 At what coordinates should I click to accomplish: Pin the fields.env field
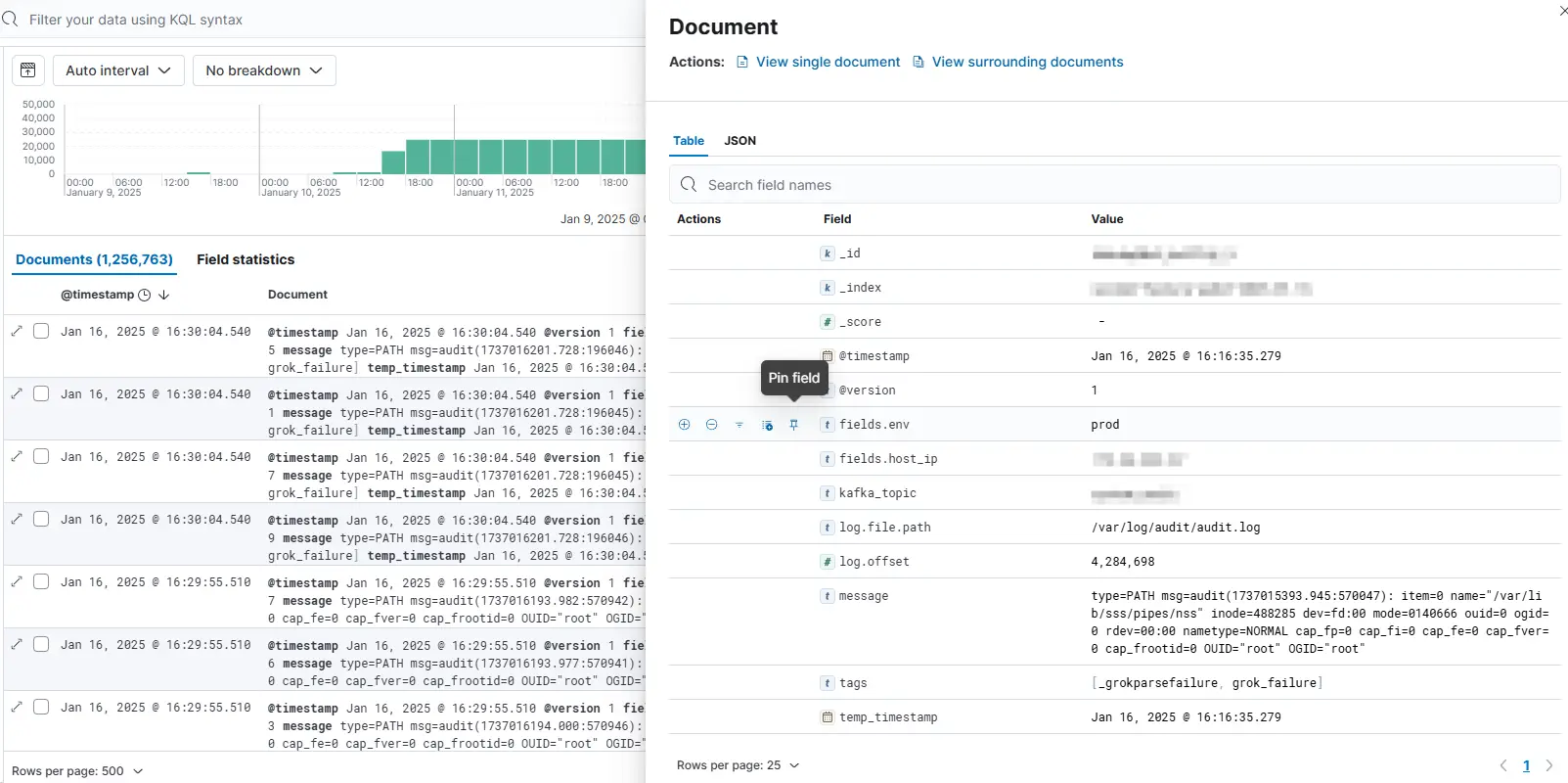point(794,425)
